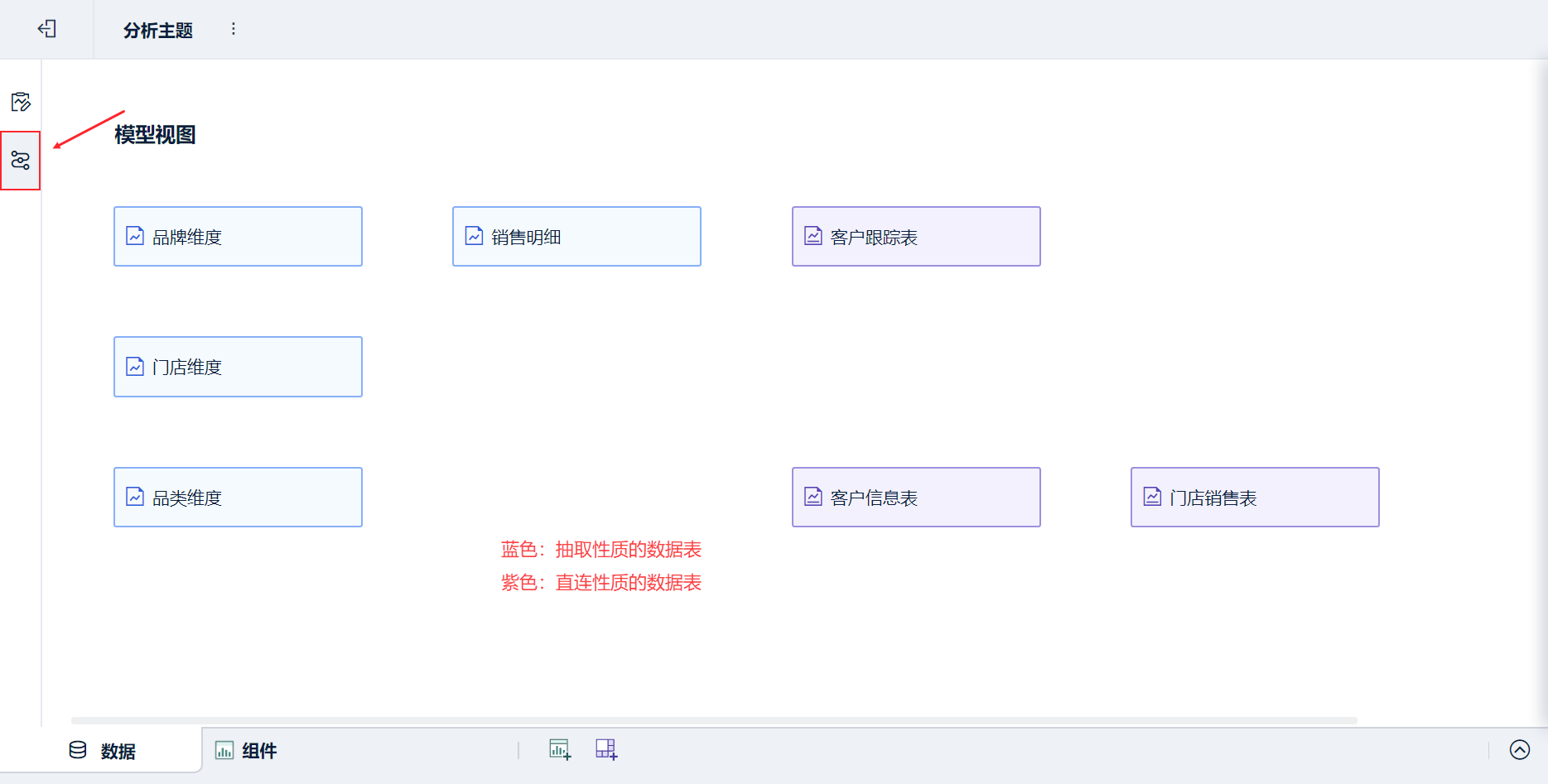Click the 门店维度 table icon
The height and width of the screenshot is (784, 1548).
135,366
